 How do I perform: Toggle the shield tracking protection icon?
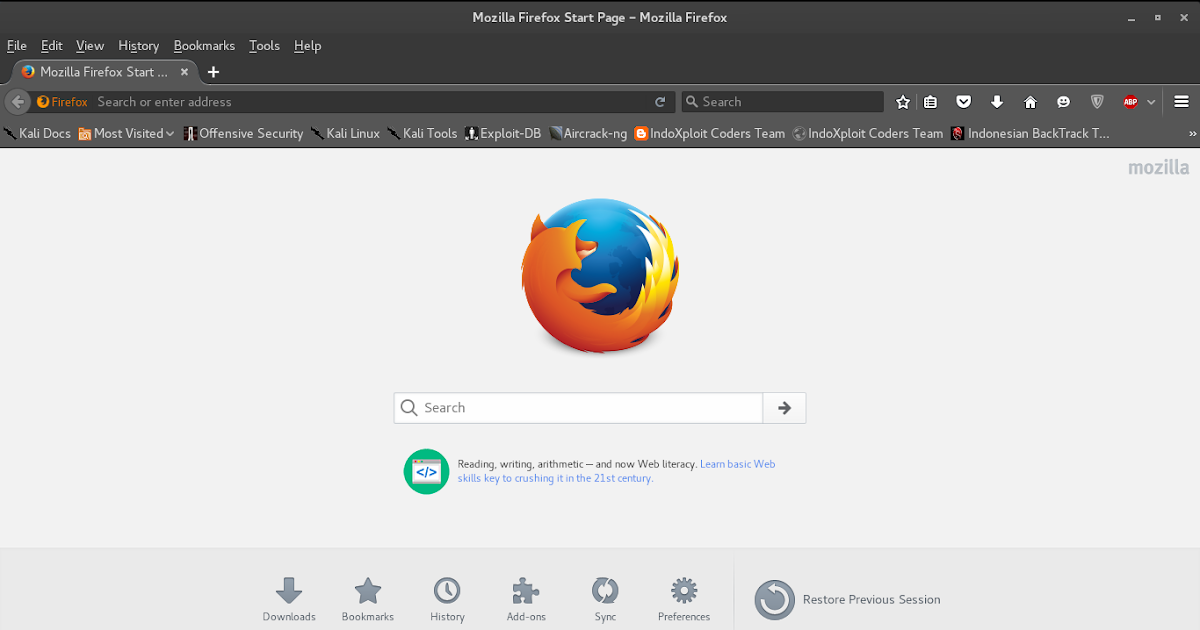pos(1097,101)
